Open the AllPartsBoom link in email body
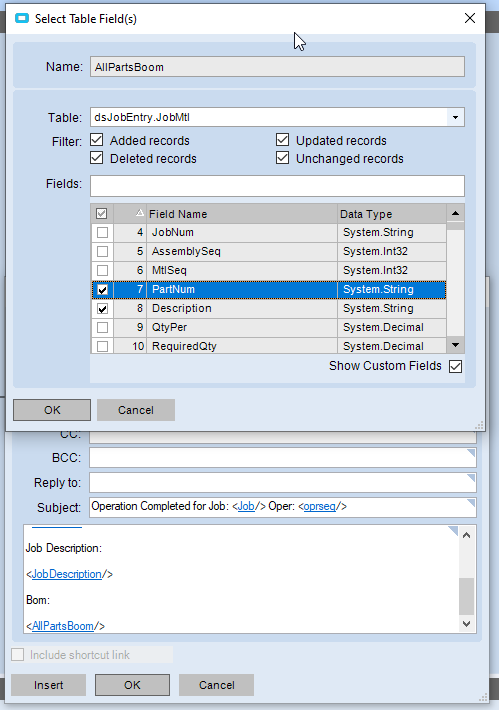This screenshot has width=499, height=710. pyautogui.click(x=63, y=626)
